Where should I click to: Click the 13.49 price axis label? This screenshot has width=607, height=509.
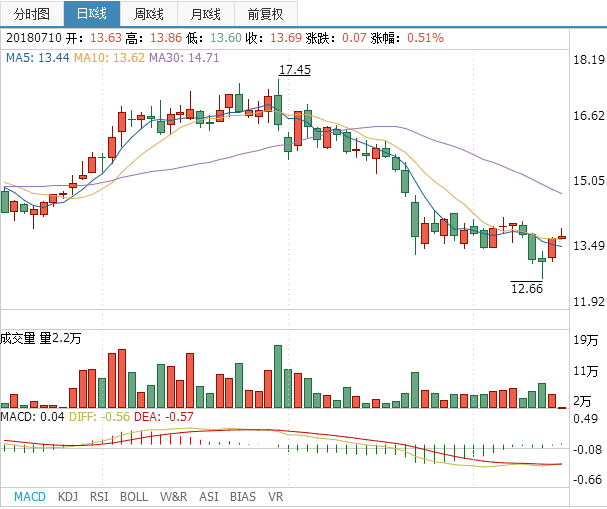point(589,245)
